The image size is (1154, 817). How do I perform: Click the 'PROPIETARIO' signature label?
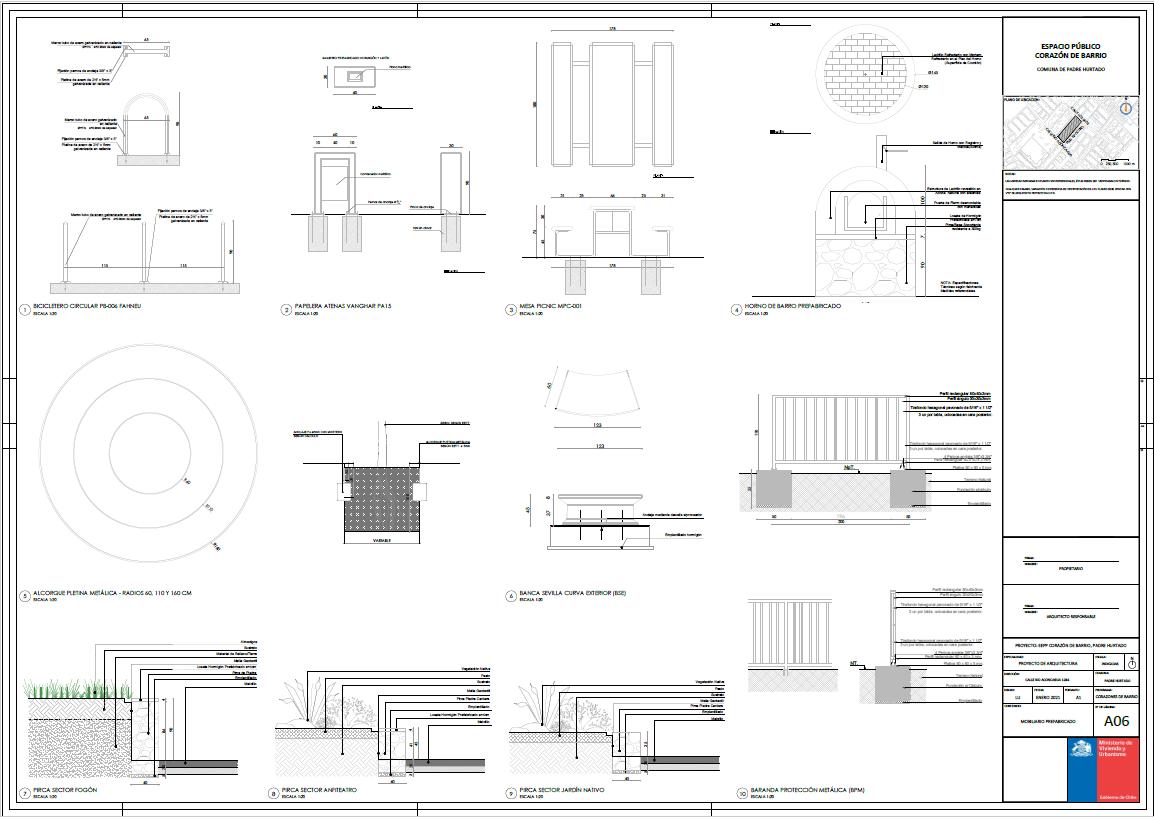coord(1070,569)
